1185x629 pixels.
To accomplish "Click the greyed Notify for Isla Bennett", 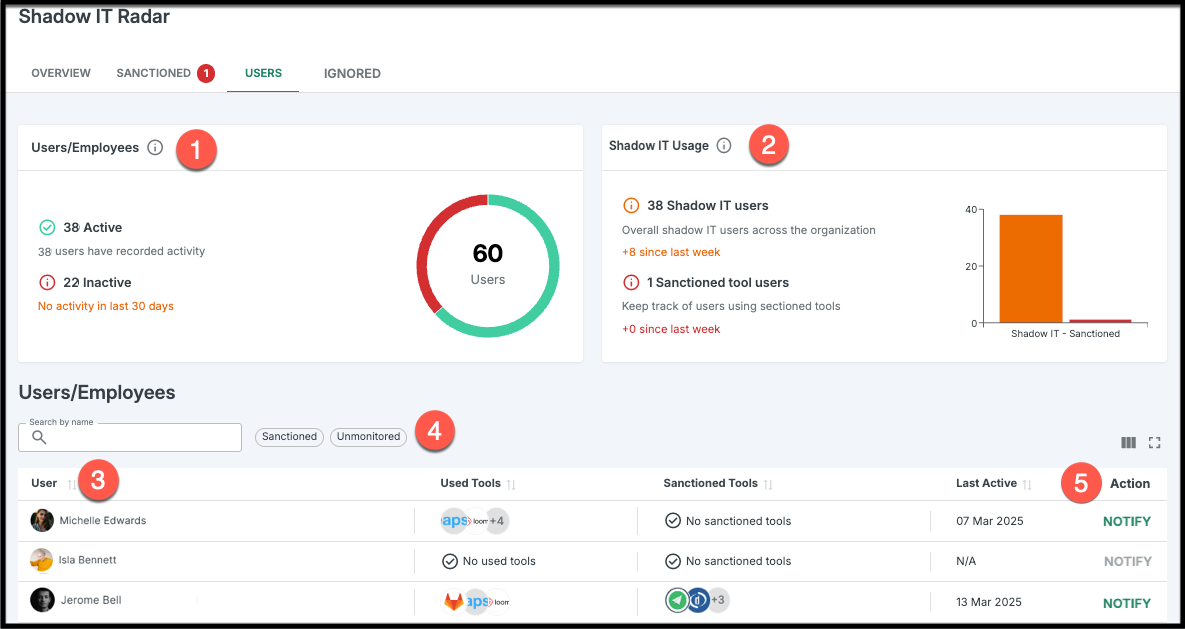I will 1128,562.
